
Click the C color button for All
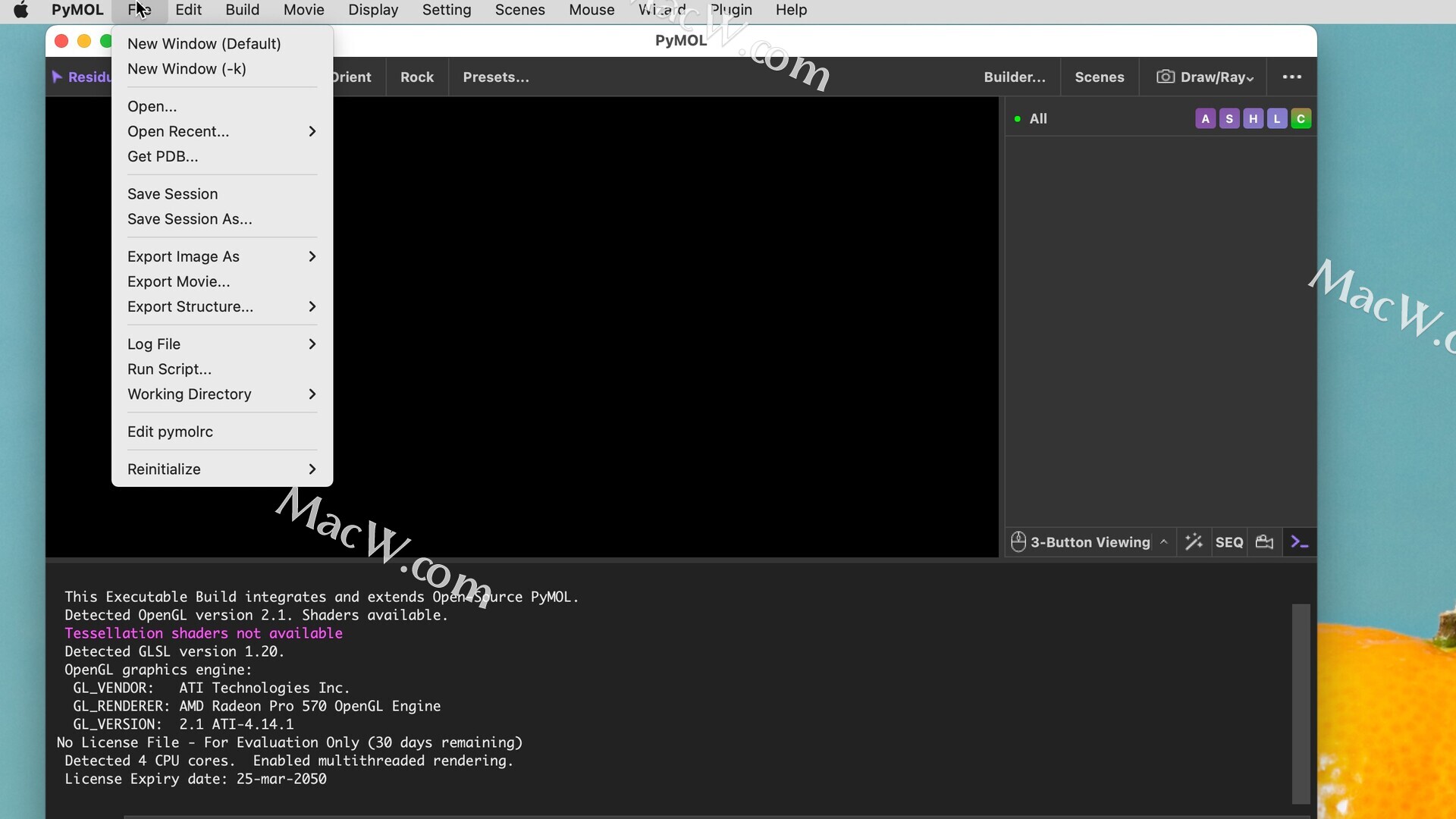(1301, 119)
